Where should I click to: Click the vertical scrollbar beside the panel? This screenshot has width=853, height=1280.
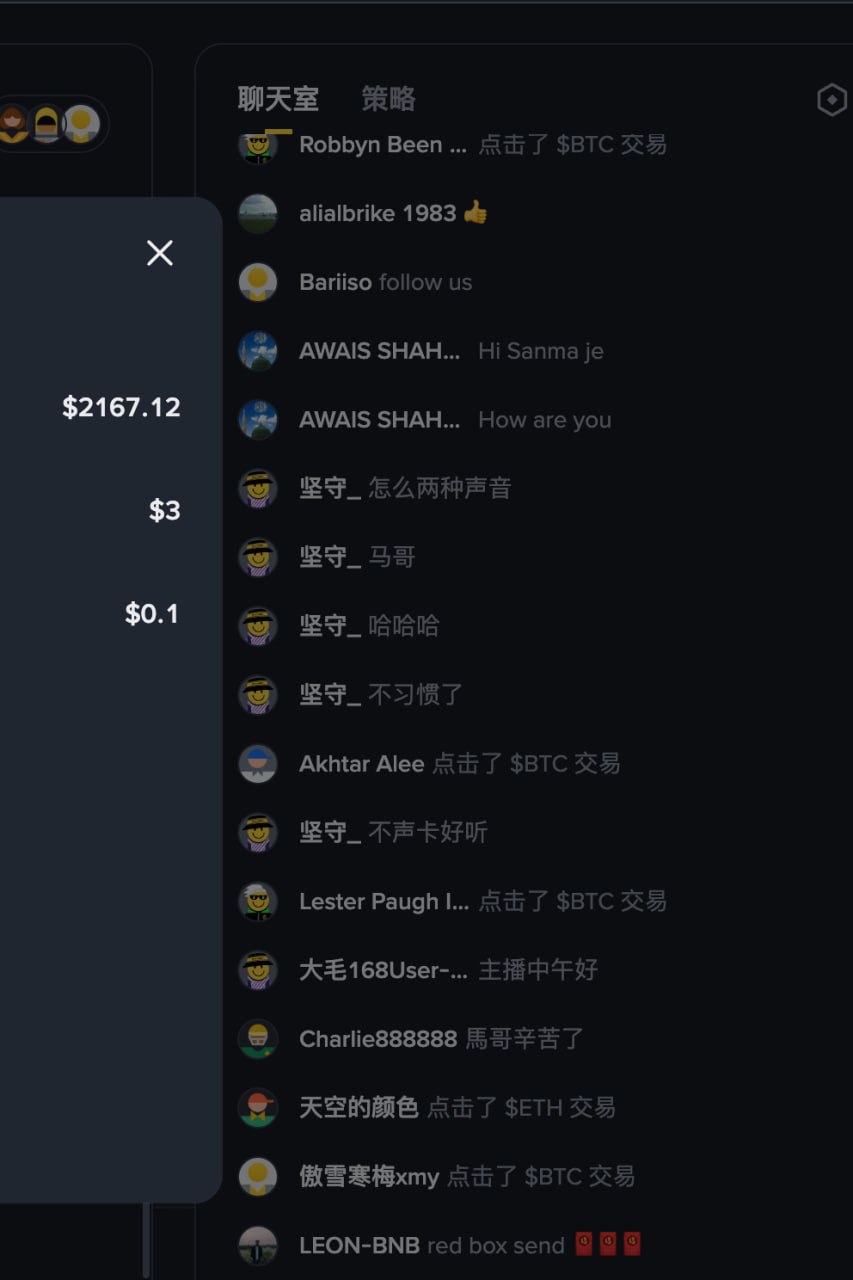147,1240
